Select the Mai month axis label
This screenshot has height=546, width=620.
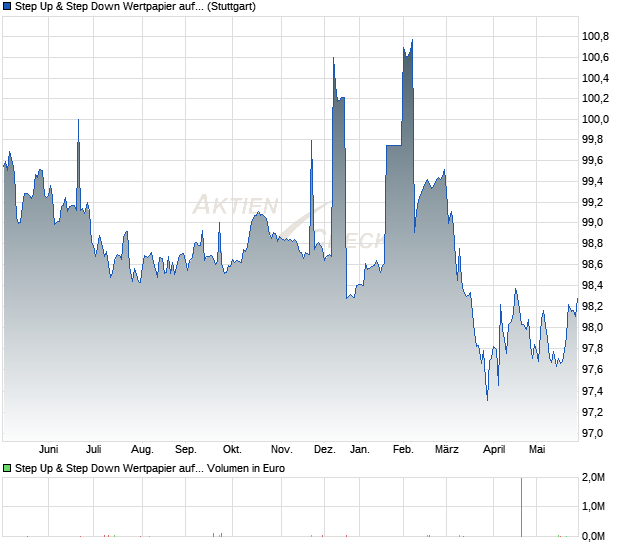(537, 450)
